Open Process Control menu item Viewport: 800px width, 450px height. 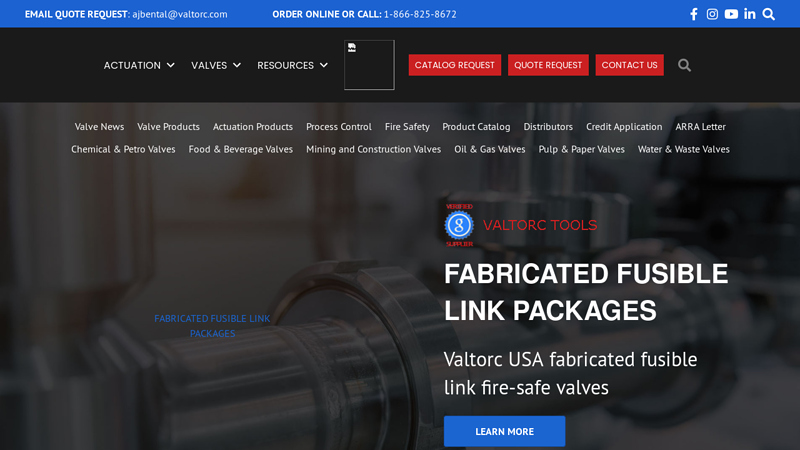coord(339,127)
